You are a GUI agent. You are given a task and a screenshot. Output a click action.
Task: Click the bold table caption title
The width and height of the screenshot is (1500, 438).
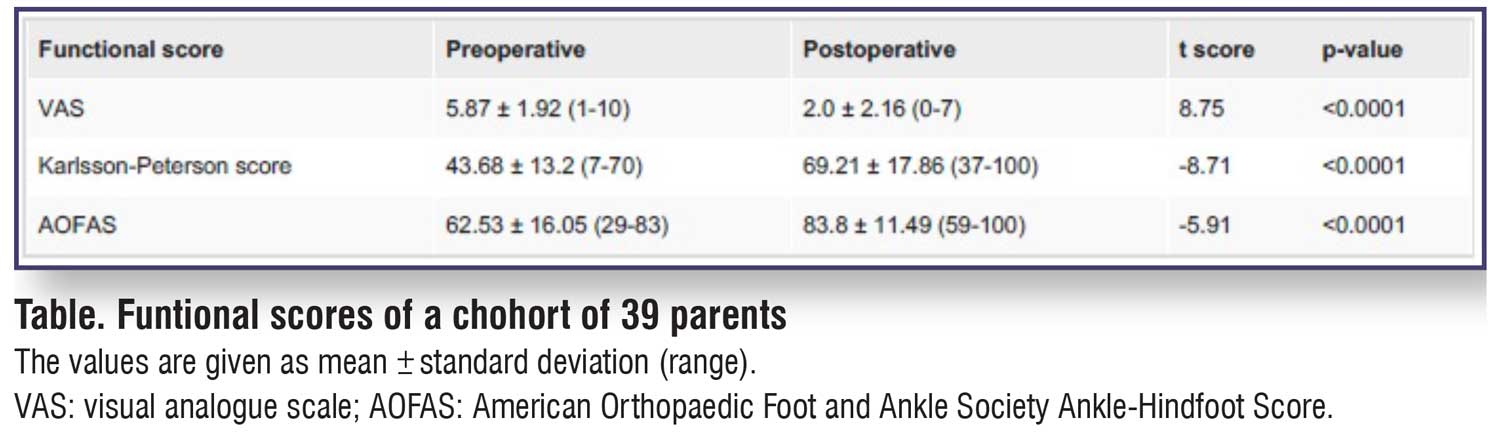[x=400, y=317]
